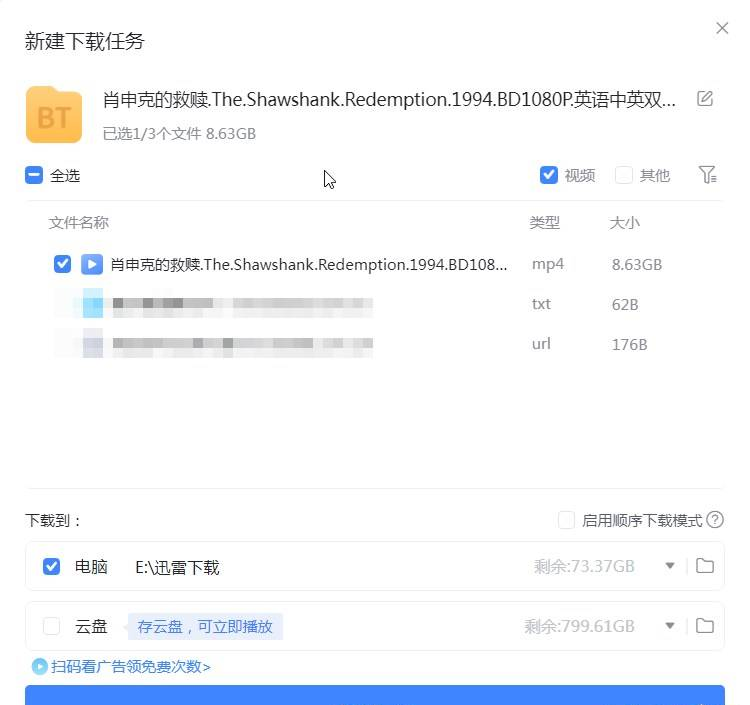The image size is (750, 705).
Task: Close the 新建下载任务 dialog
Action: [722, 28]
